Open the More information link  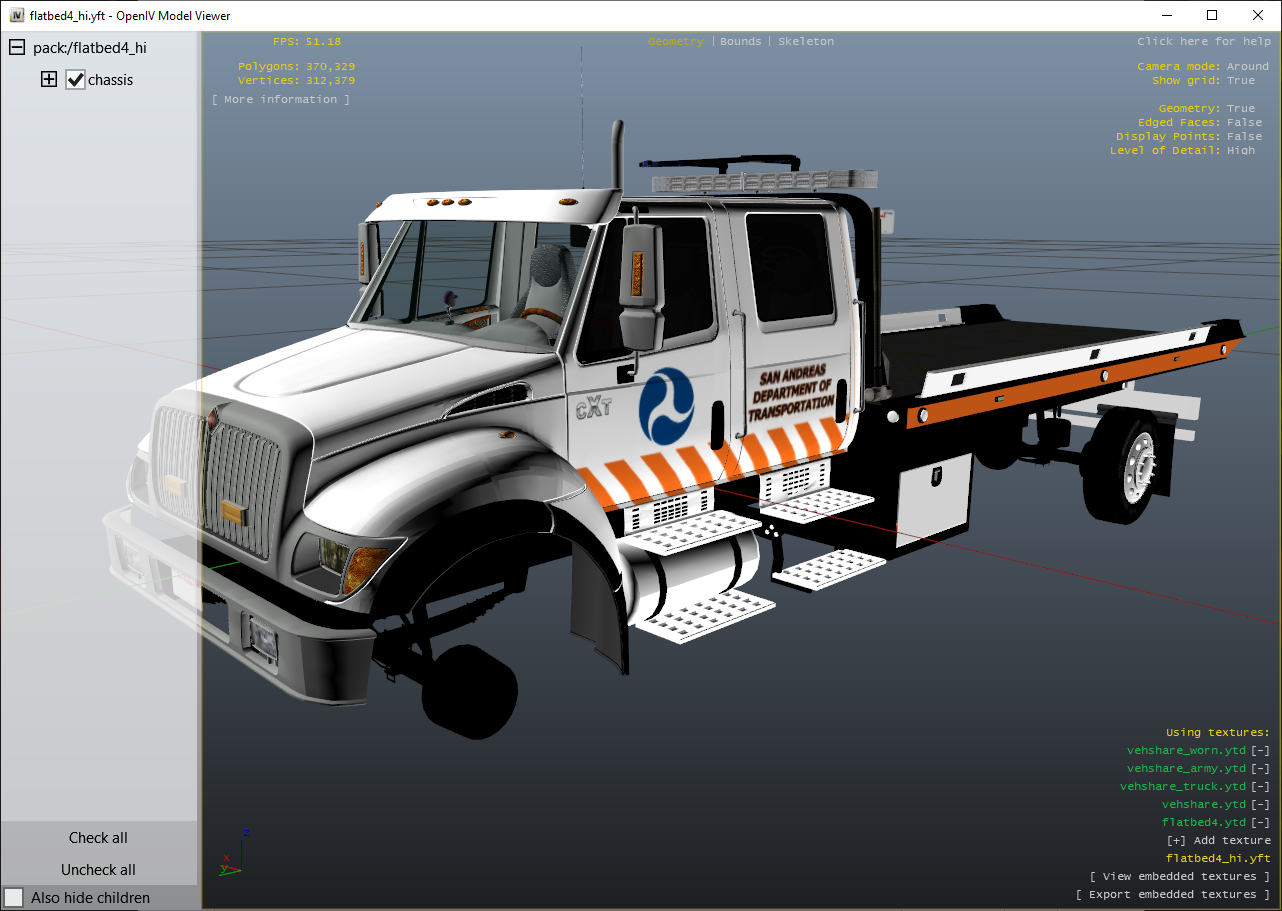coord(281,100)
